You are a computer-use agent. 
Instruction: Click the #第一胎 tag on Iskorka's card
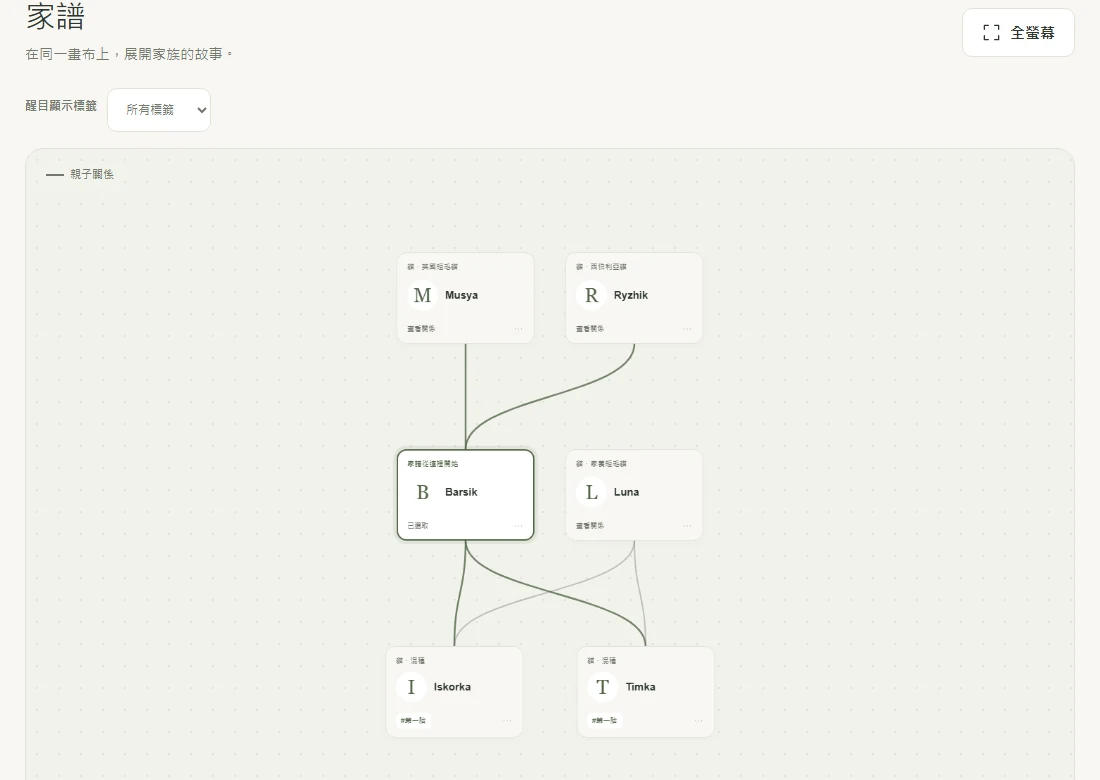click(x=413, y=720)
